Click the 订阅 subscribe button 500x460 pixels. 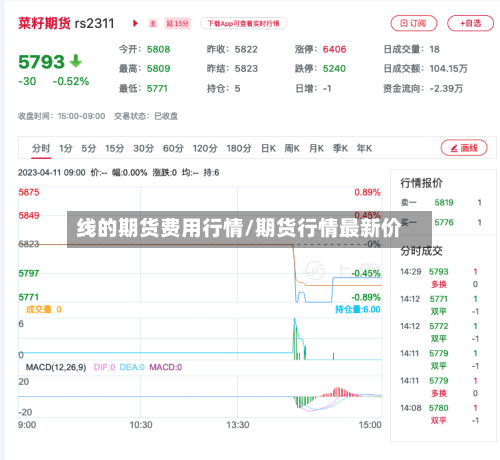click(413, 23)
